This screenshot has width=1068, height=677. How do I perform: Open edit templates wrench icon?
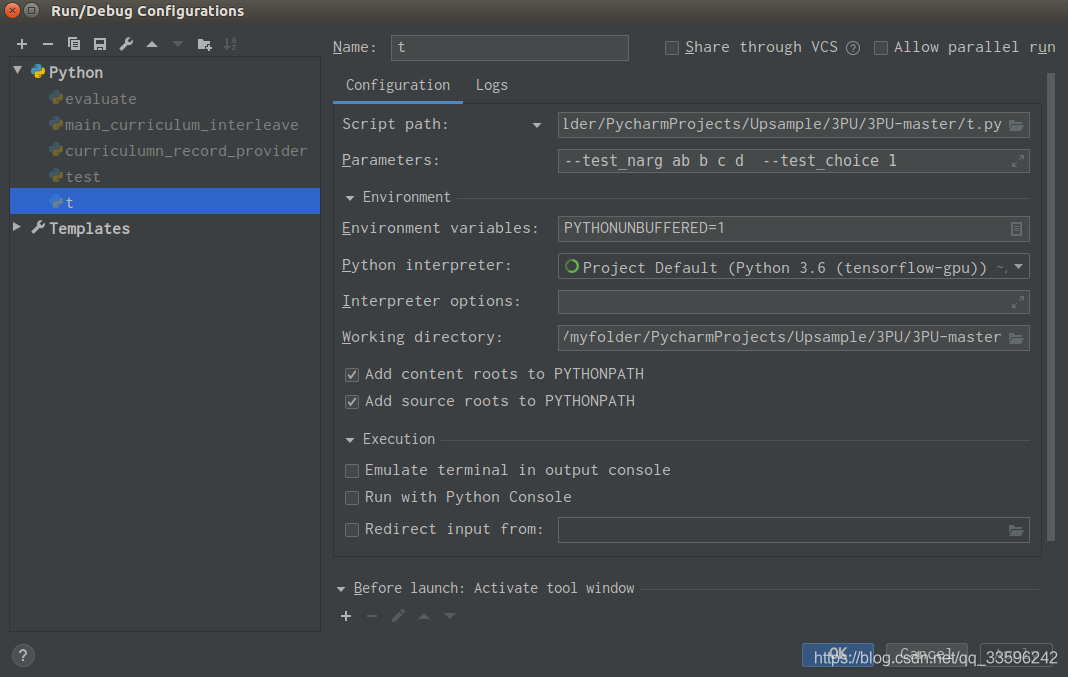click(x=126, y=44)
